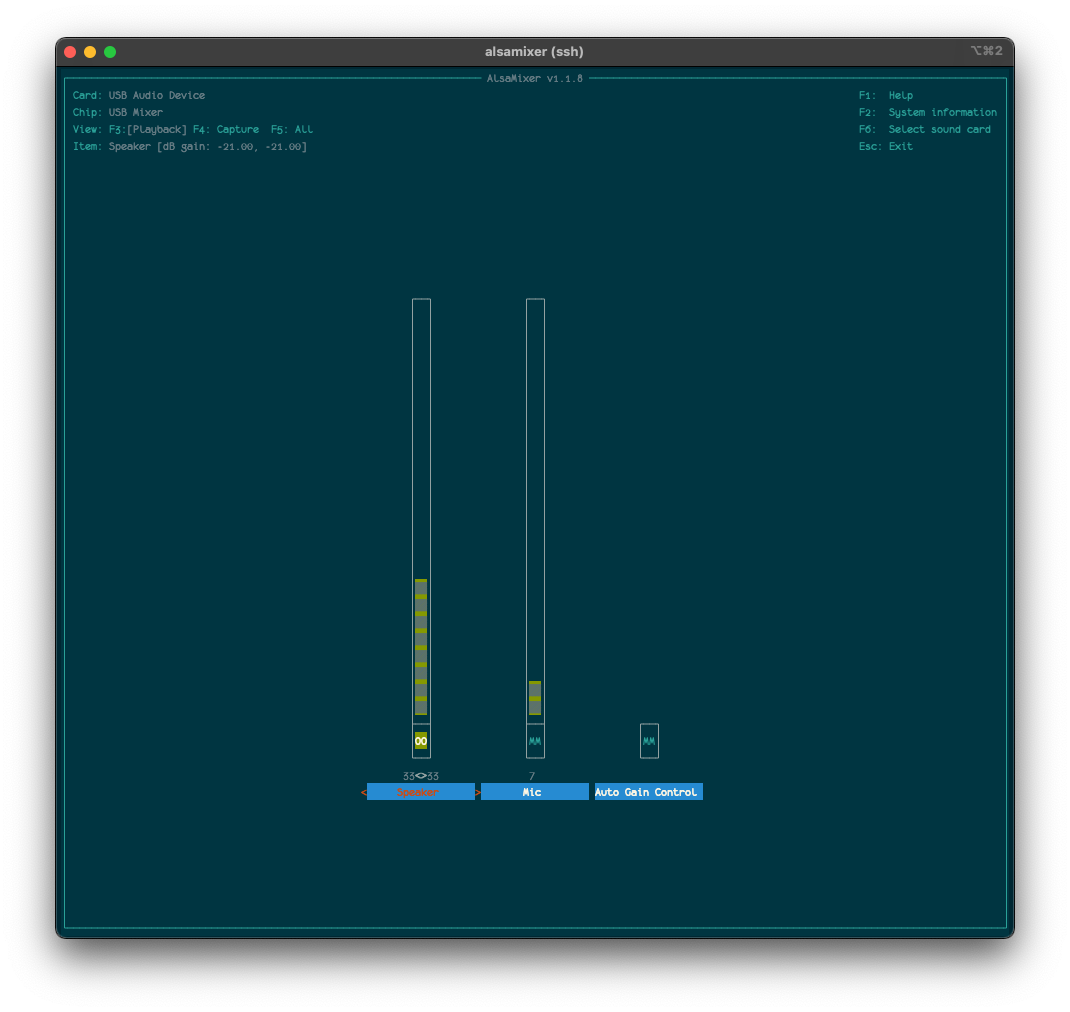Click the Speaker dB gain item line
Viewport: 1070px width, 1012px height.
pyautogui.click(x=190, y=146)
